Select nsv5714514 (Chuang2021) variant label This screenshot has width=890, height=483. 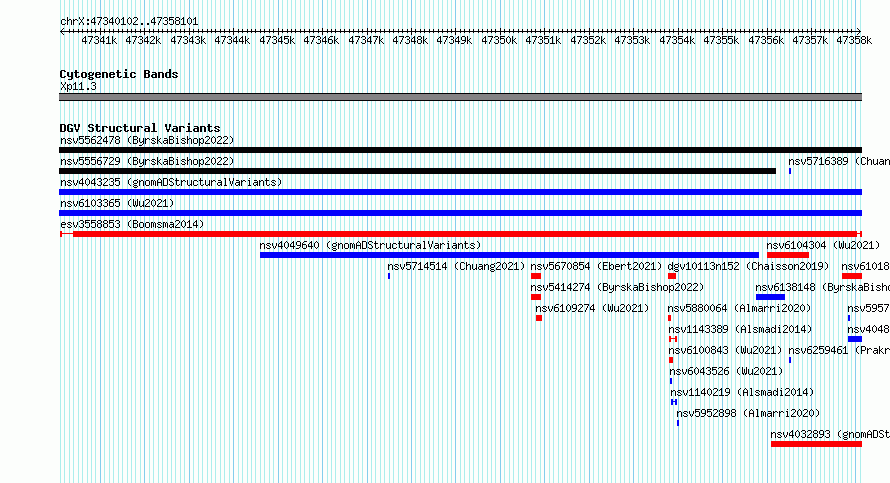click(456, 266)
